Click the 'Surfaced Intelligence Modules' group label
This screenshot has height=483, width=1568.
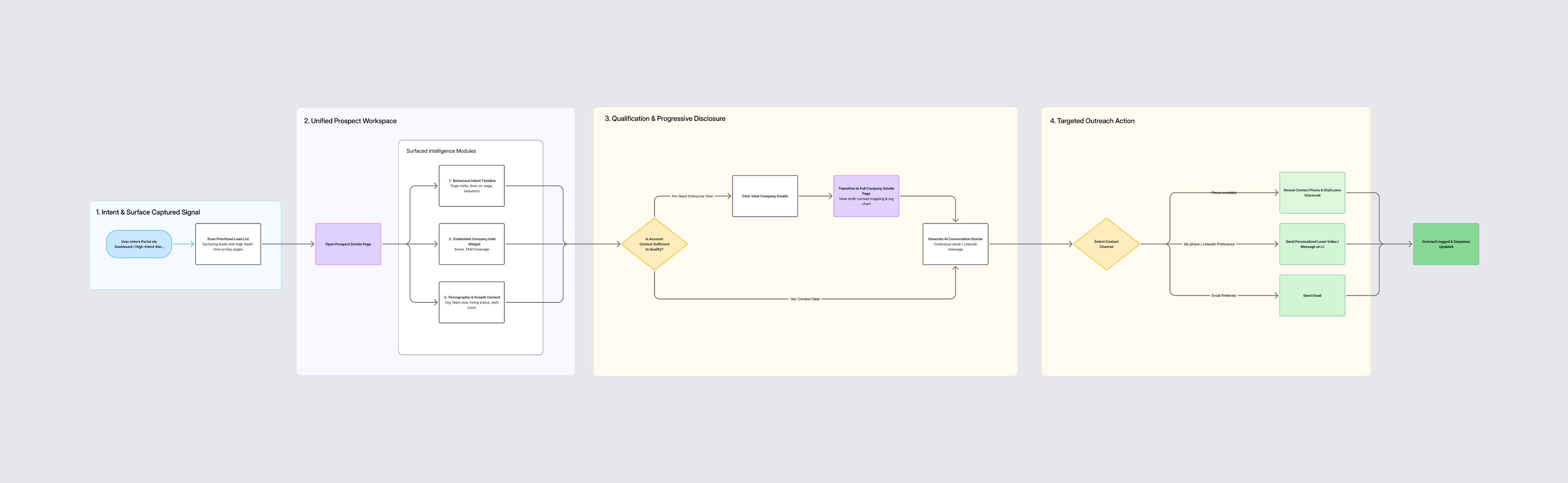pos(441,151)
